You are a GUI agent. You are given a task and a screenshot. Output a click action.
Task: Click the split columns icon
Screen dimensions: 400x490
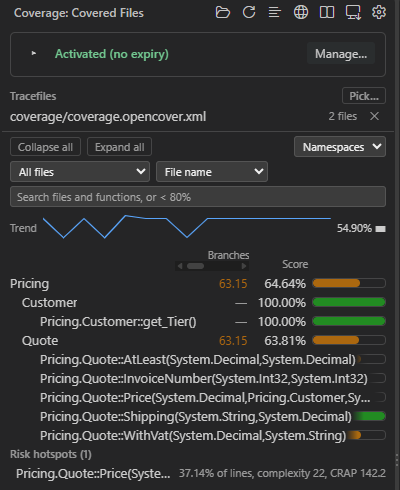pyautogui.click(x=327, y=13)
